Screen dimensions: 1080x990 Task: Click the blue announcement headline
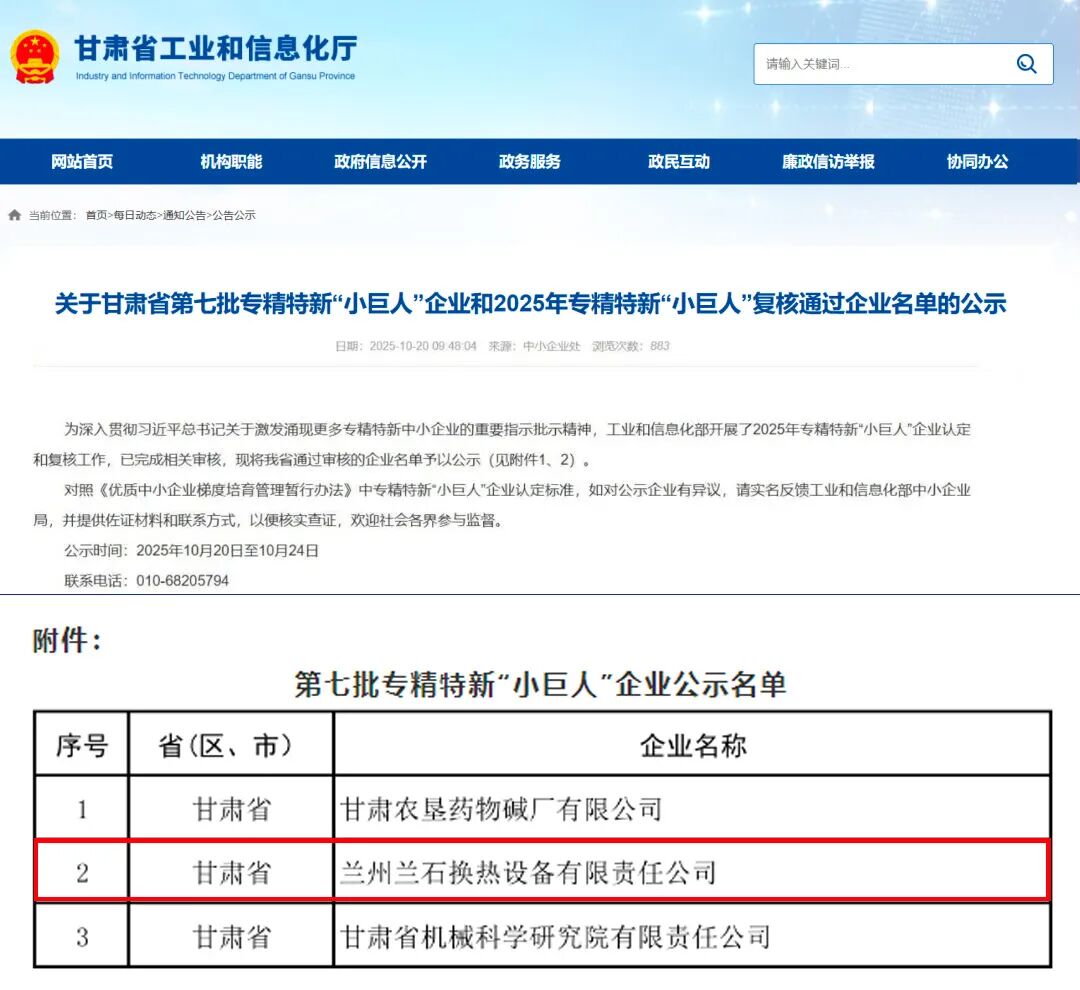pos(530,304)
